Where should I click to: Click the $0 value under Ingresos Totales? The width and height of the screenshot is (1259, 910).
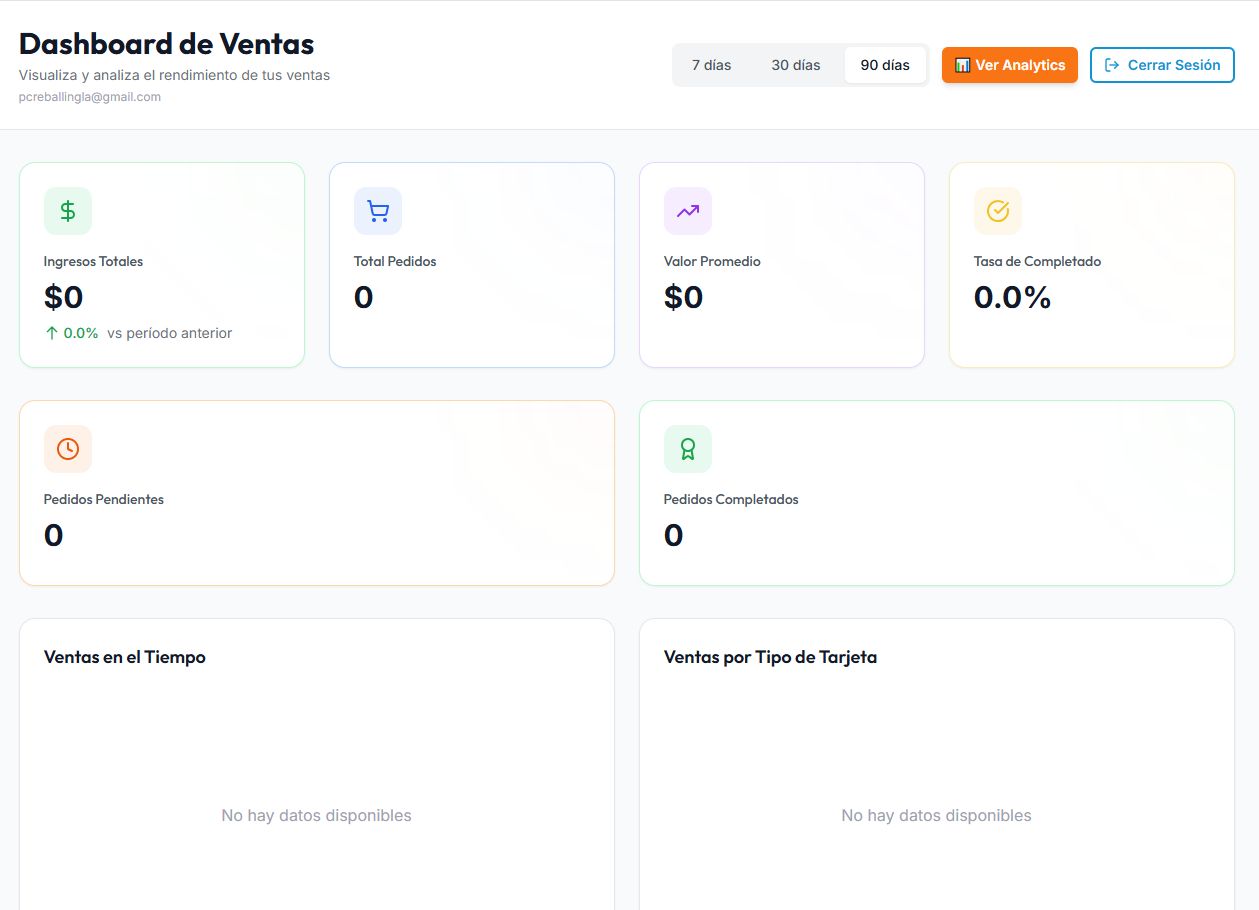tap(64, 297)
